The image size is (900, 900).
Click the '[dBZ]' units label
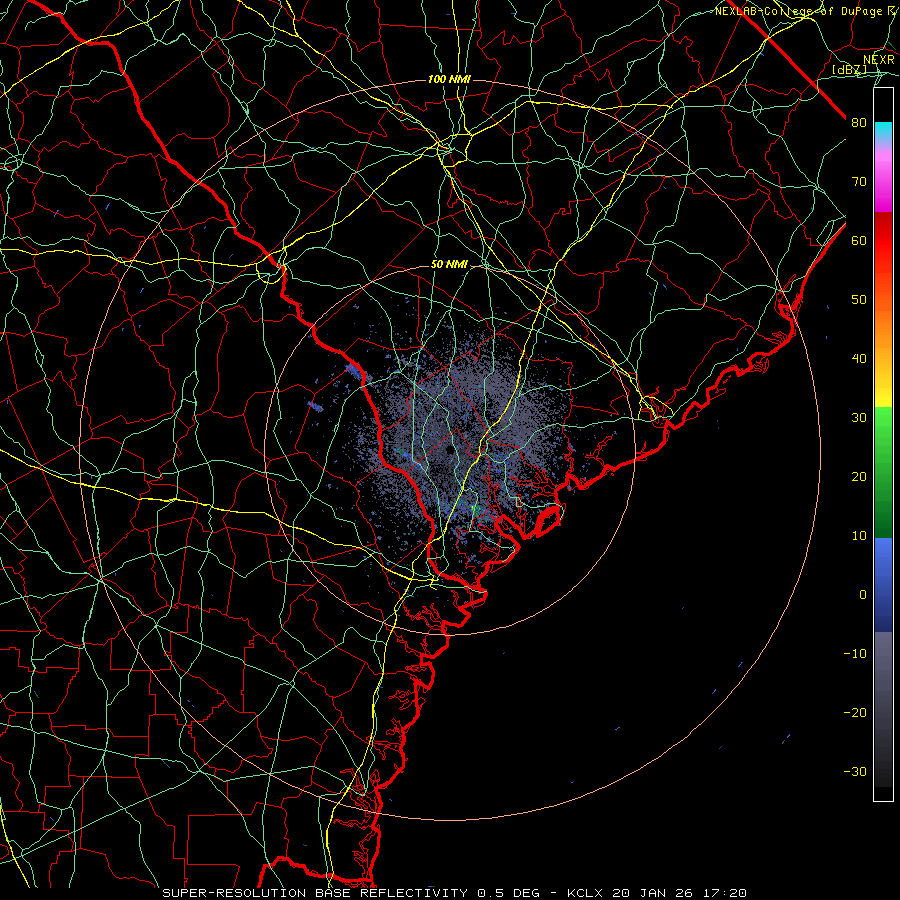[x=849, y=70]
